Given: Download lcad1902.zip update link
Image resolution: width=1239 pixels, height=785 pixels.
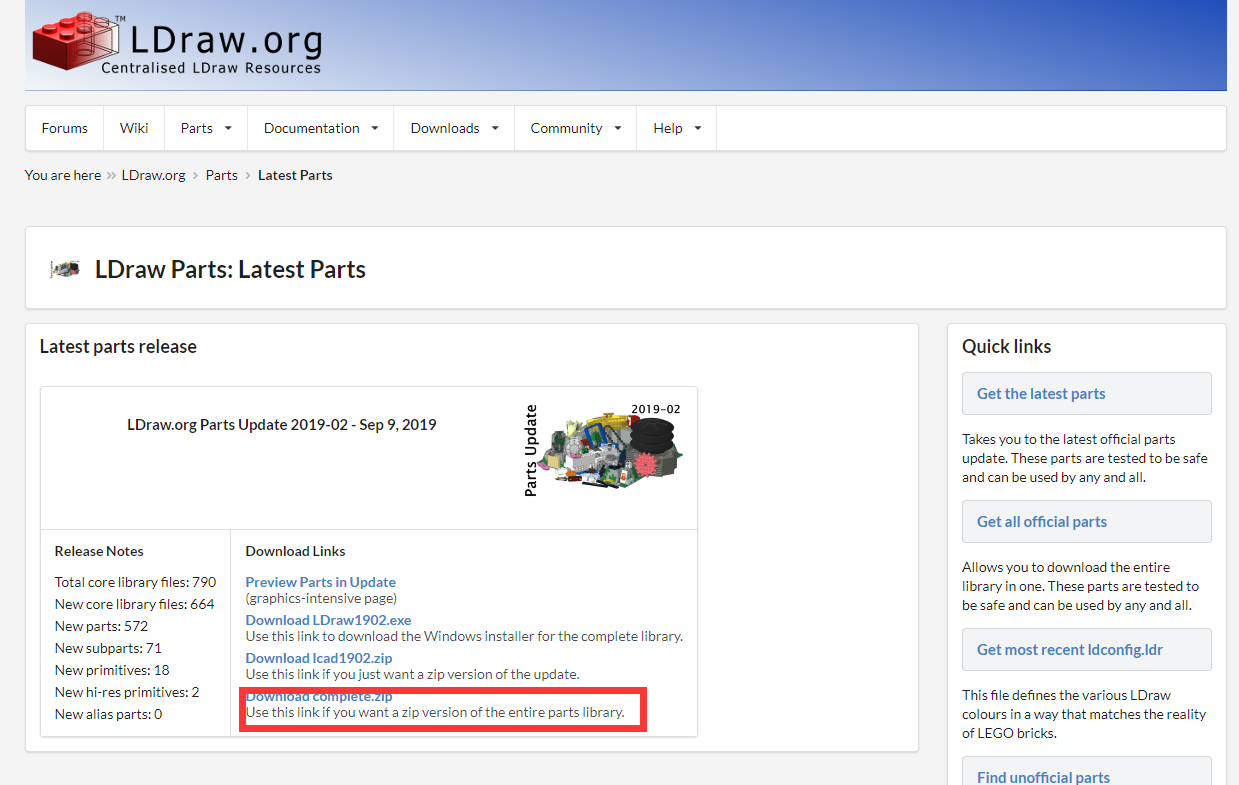Looking at the screenshot, I should tap(319, 658).
